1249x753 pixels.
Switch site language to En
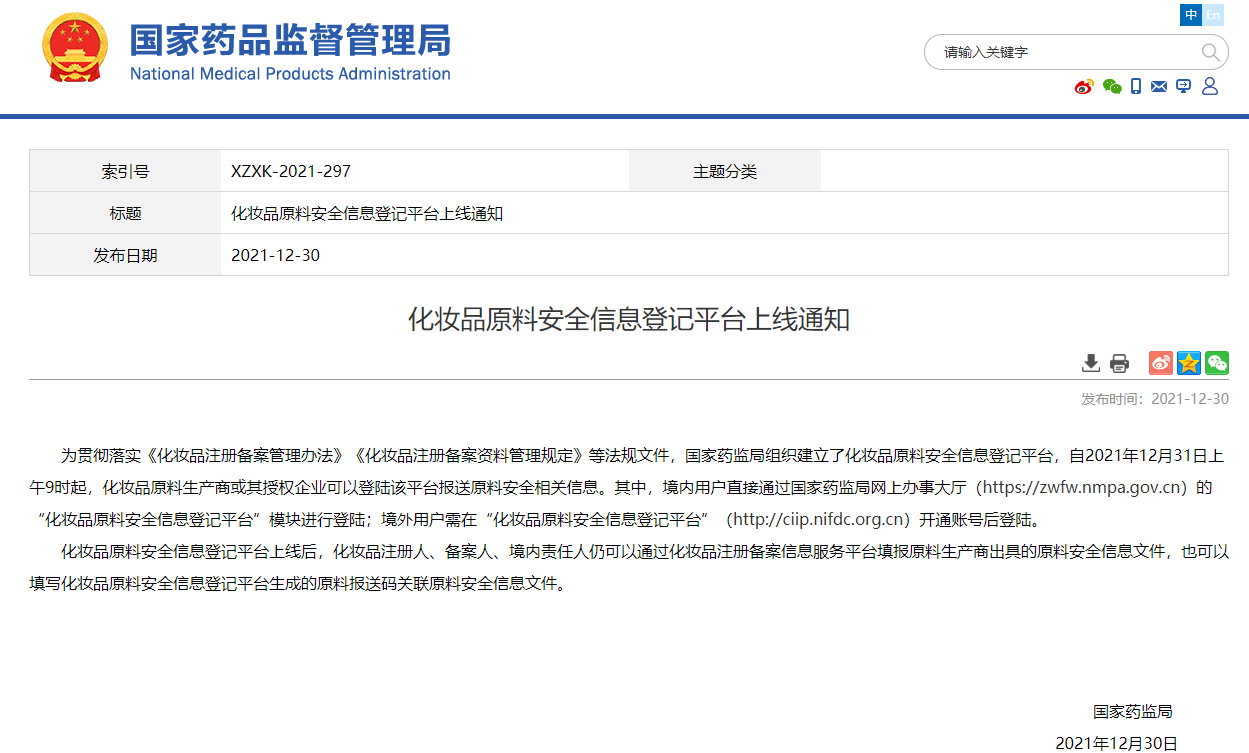tap(1213, 15)
